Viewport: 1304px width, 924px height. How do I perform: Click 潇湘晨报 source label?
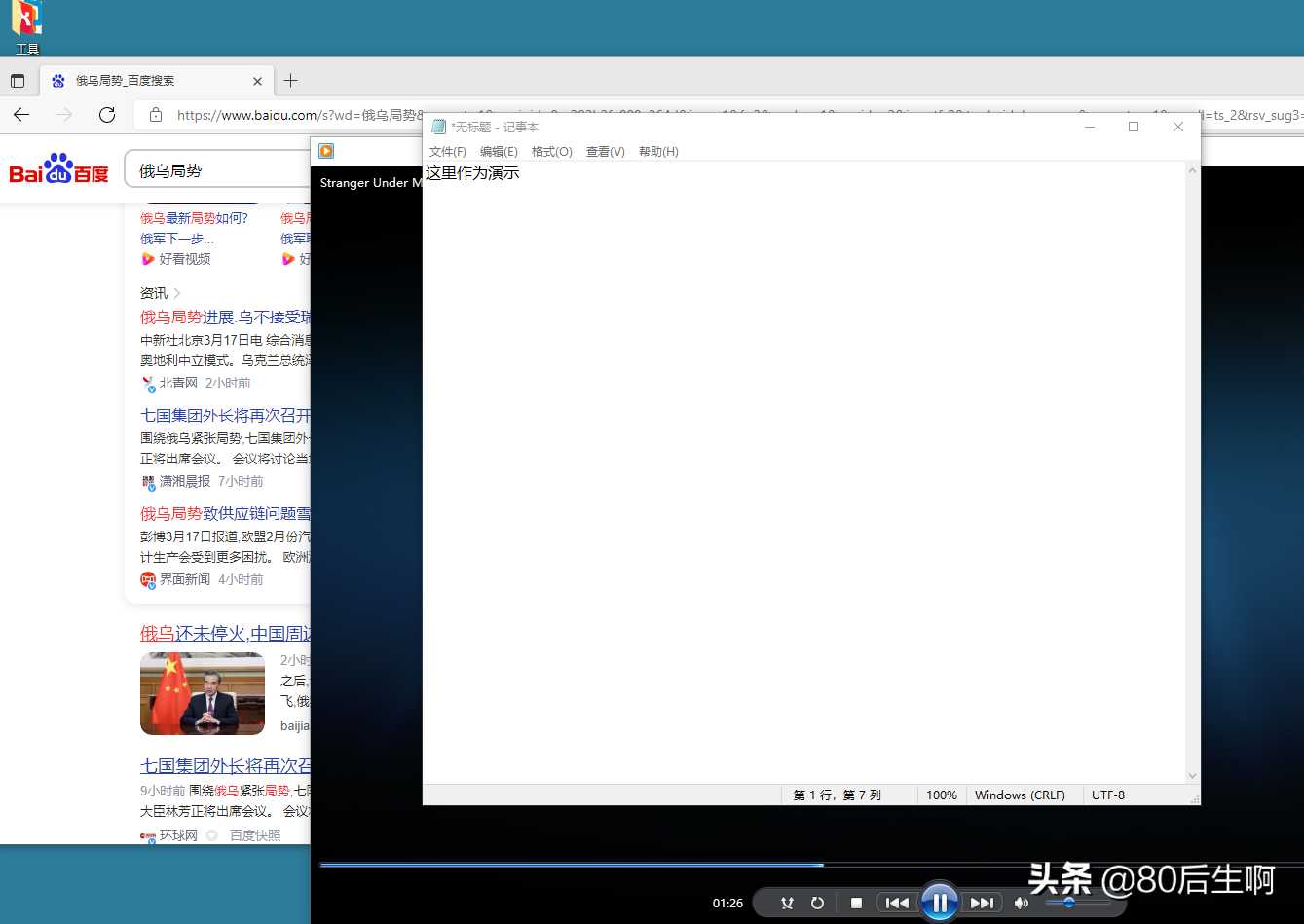(185, 481)
